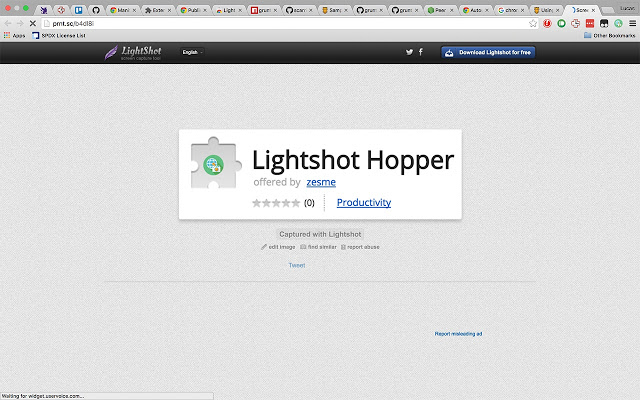Viewport: 640px width, 400px height.
Task: Click the Tweet link
Action: tap(297, 265)
